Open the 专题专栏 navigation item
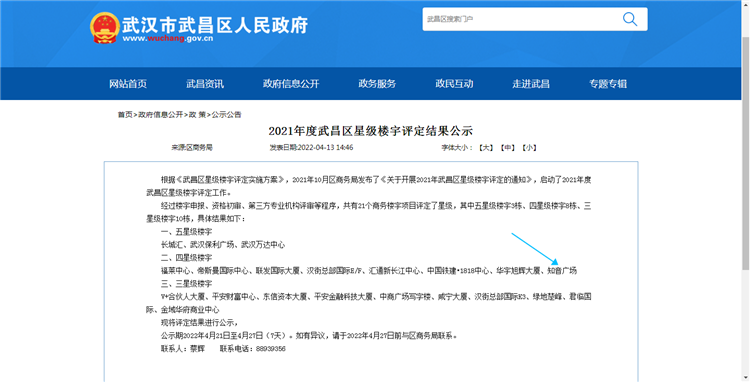The height and width of the screenshot is (382, 750). pyautogui.click(x=608, y=84)
